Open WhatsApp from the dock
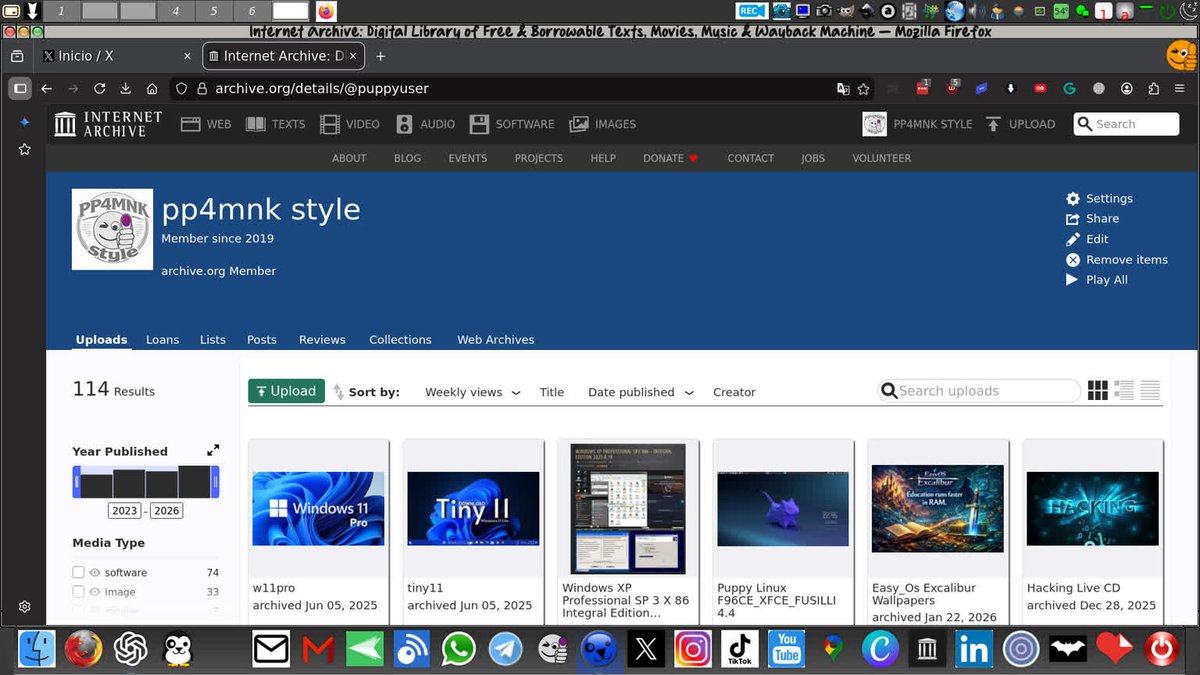Viewport: 1200px width, 675px height. [x=458, y=650]
